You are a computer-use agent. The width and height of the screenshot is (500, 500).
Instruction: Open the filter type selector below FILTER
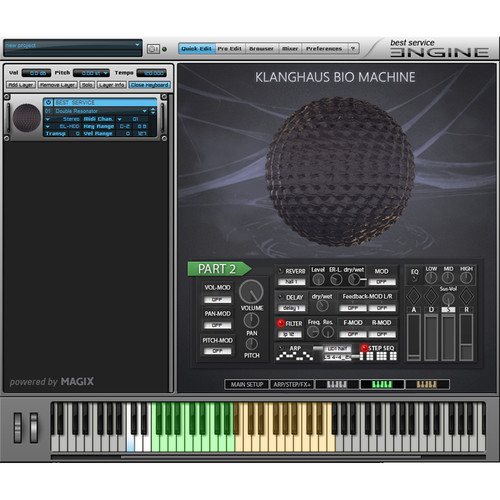(290, 334)
